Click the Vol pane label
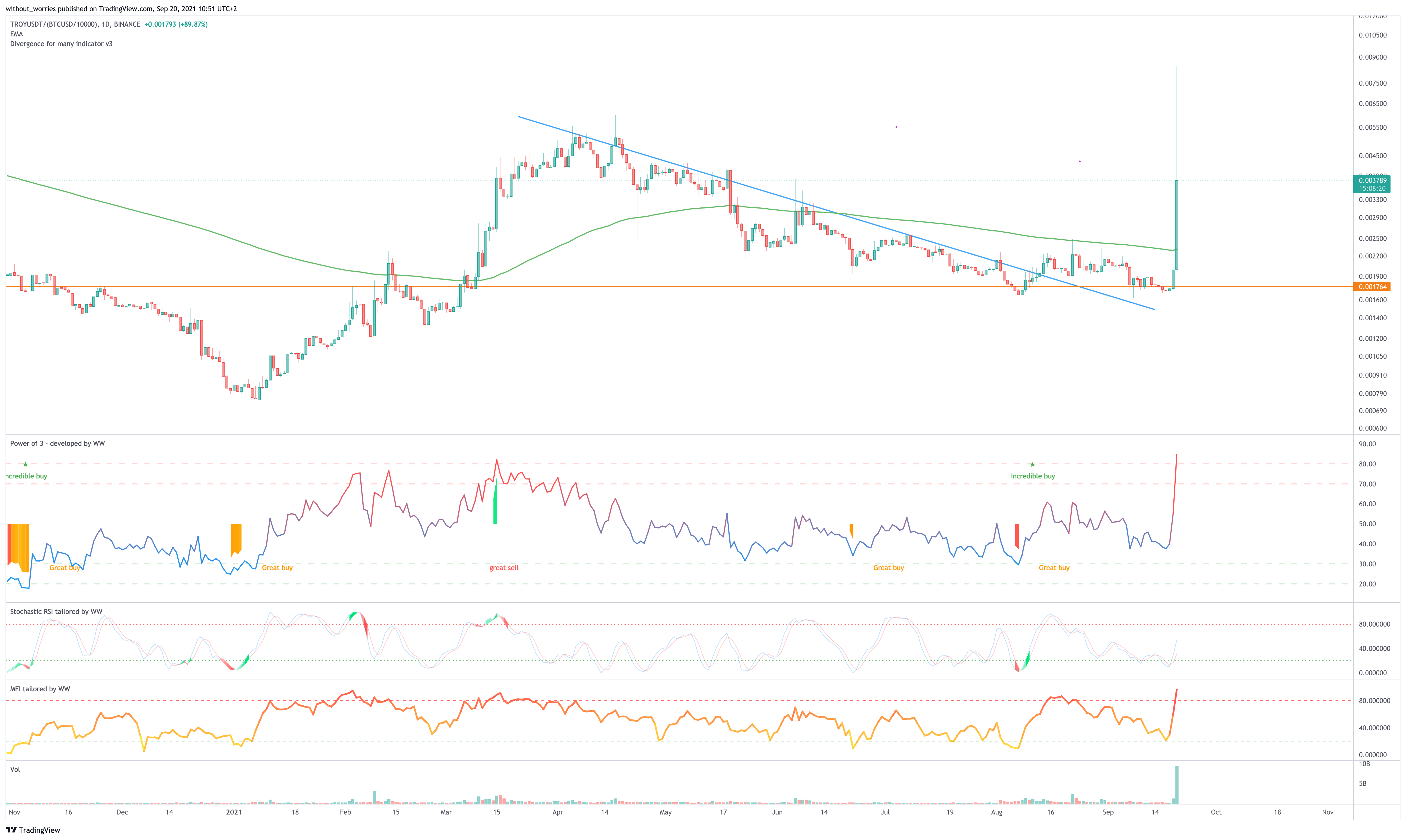1406x840 pixels. coord(15,769)
